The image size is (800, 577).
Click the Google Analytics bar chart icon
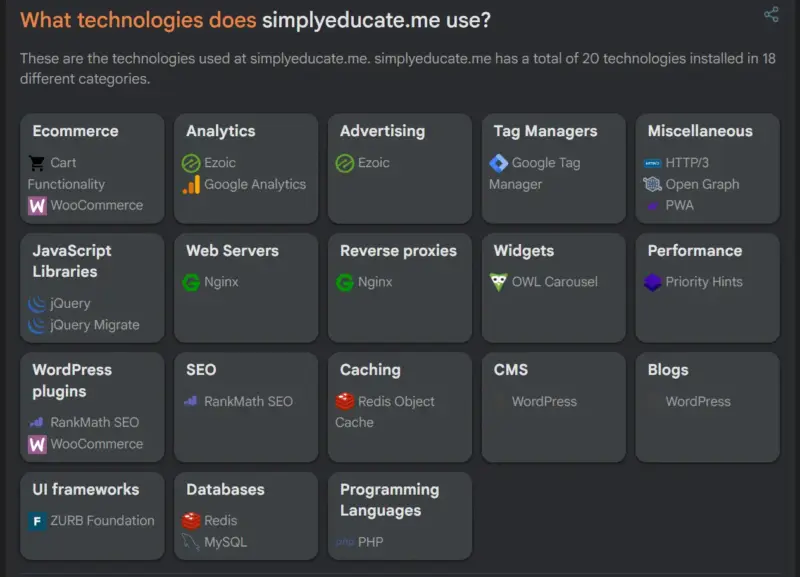pos(191,185)
